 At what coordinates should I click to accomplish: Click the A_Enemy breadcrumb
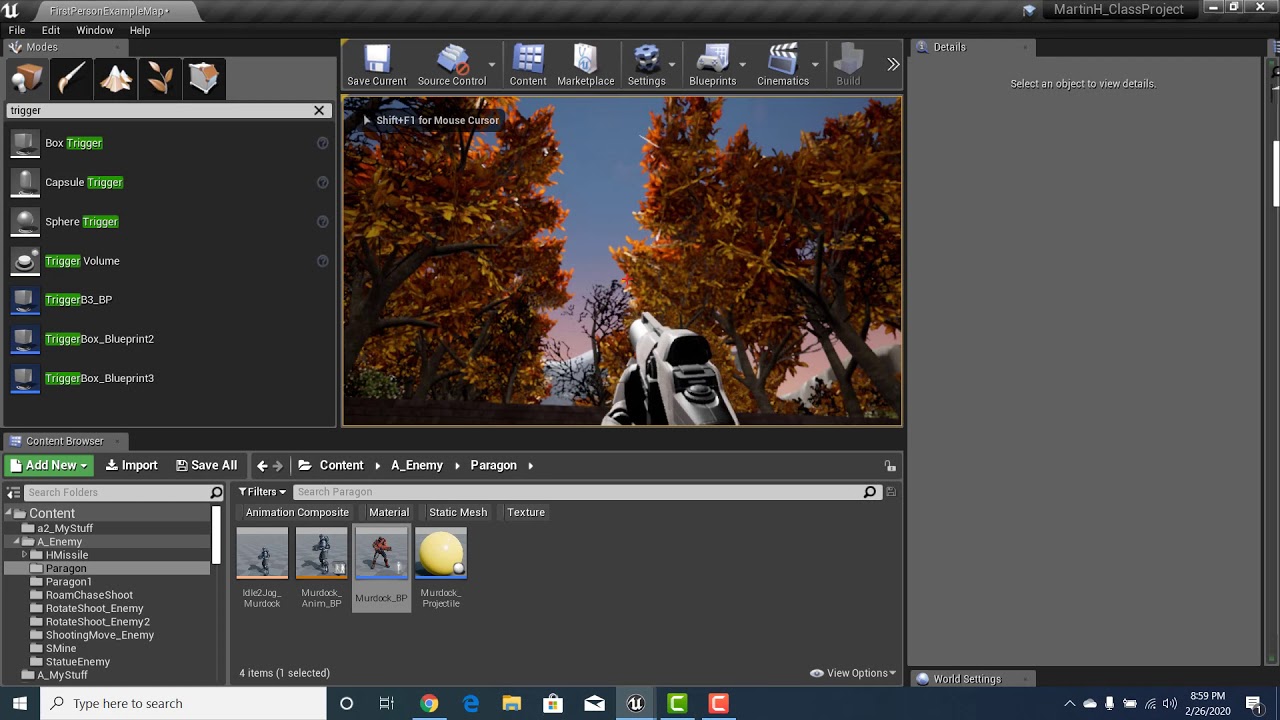click(x=417, y=465)
